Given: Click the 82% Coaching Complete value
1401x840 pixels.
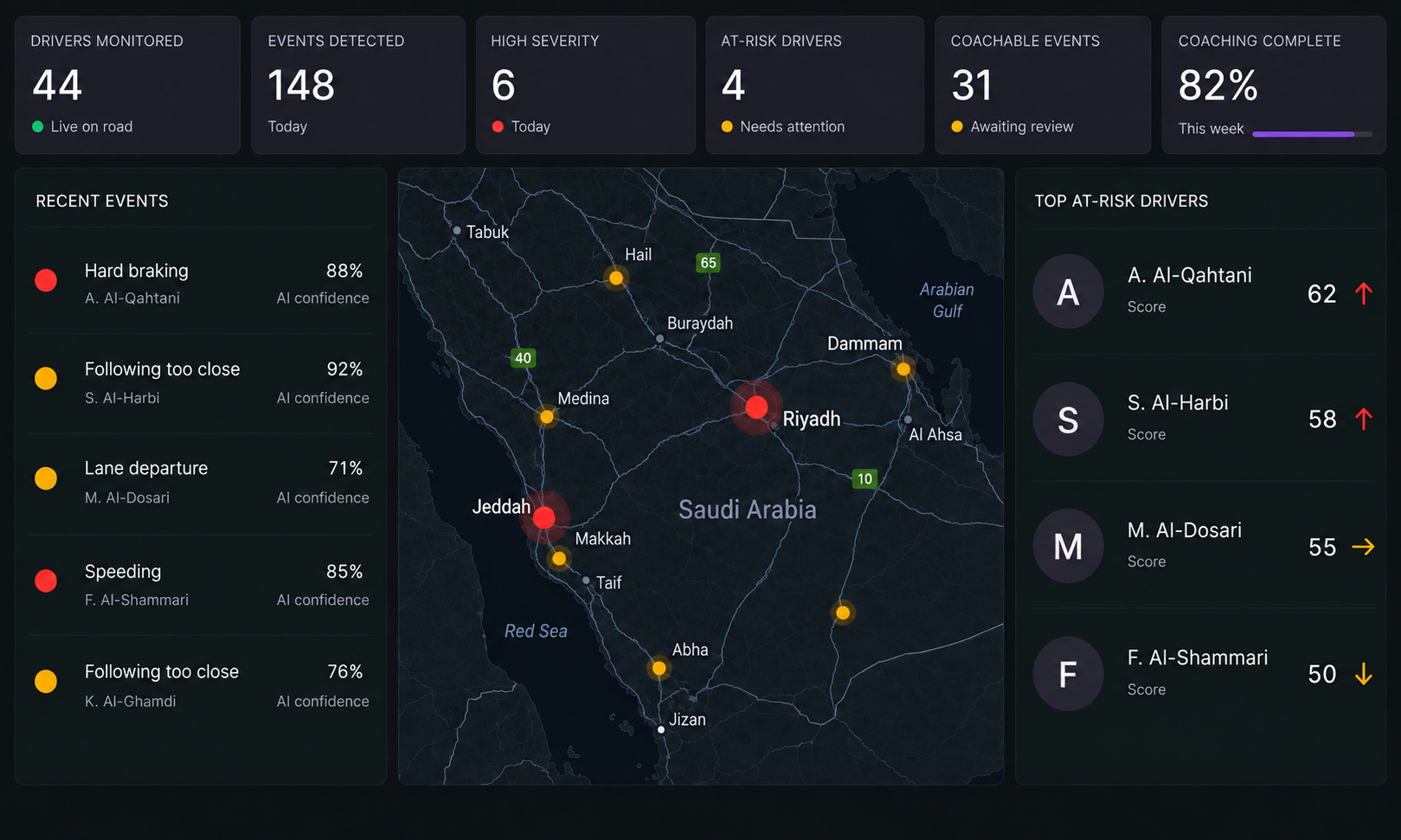Looking at the screenshot, I should [x=1218, y=85].
